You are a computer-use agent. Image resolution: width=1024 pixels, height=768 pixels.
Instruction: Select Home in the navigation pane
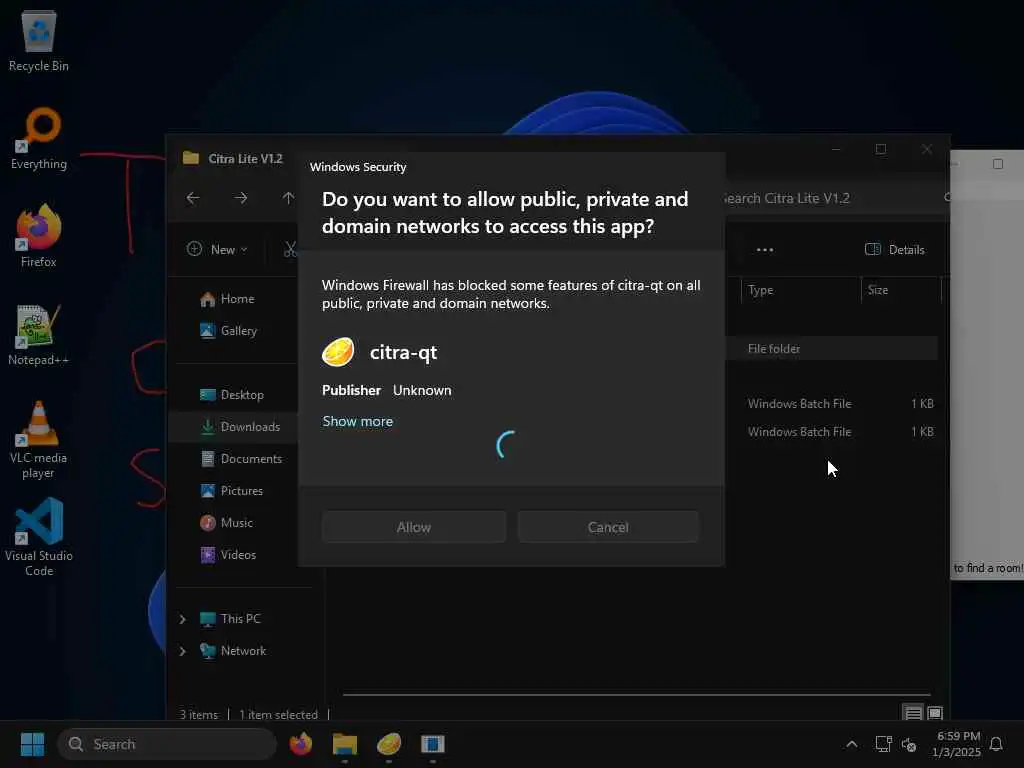pos(227,299)
